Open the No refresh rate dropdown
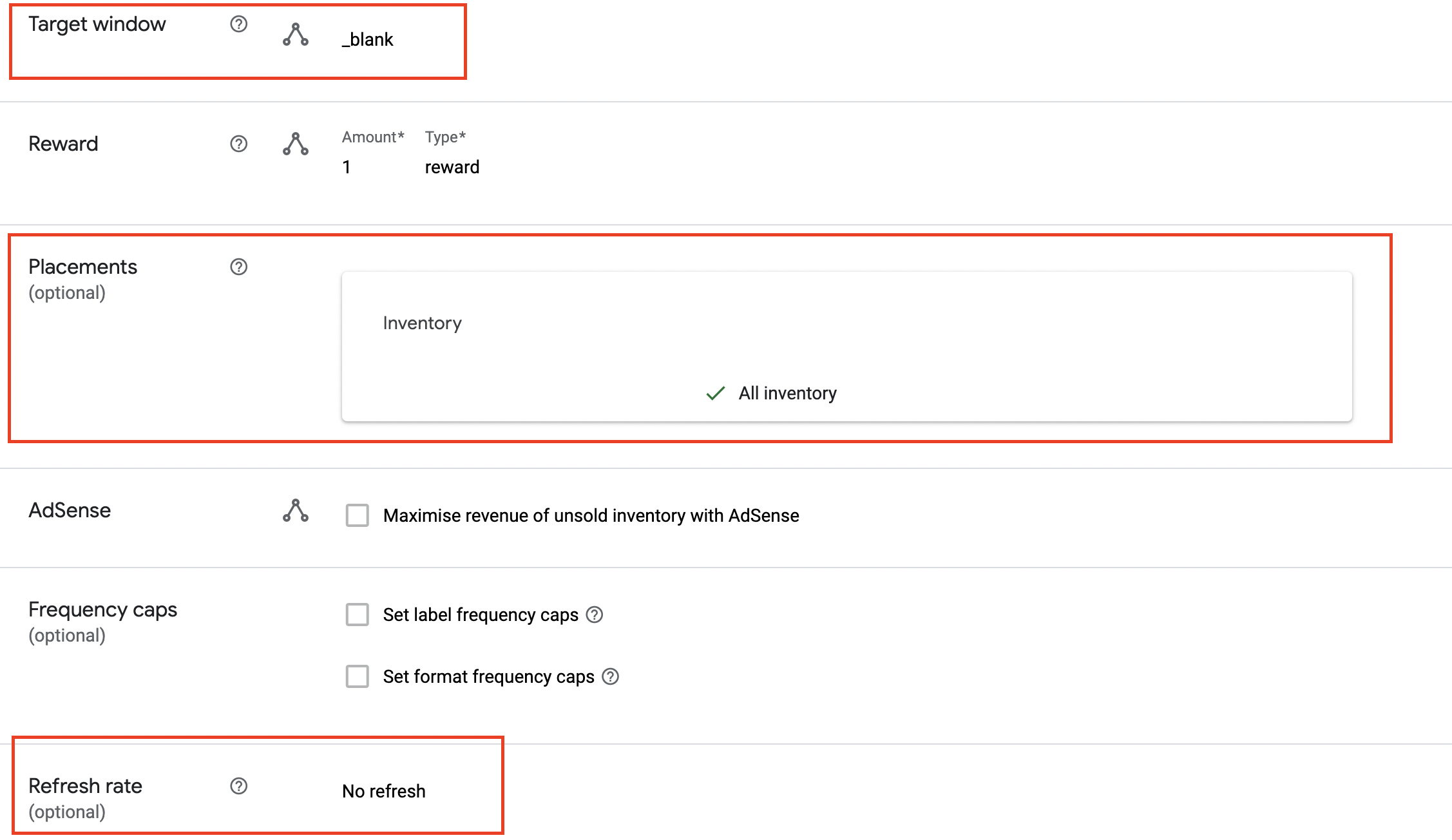 coord(384,791)
